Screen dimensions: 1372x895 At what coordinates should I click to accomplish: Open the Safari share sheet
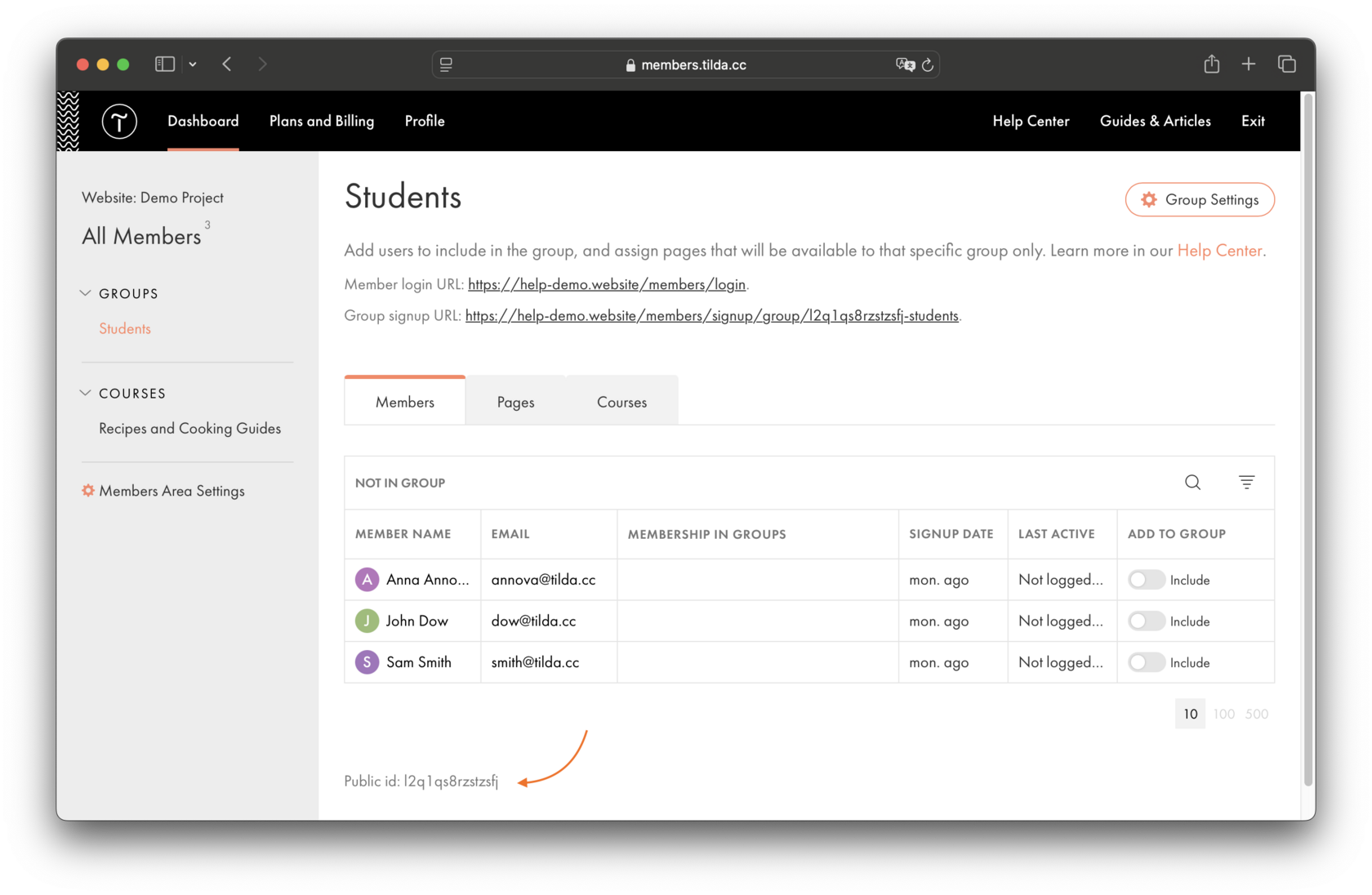click(1212, 64)
